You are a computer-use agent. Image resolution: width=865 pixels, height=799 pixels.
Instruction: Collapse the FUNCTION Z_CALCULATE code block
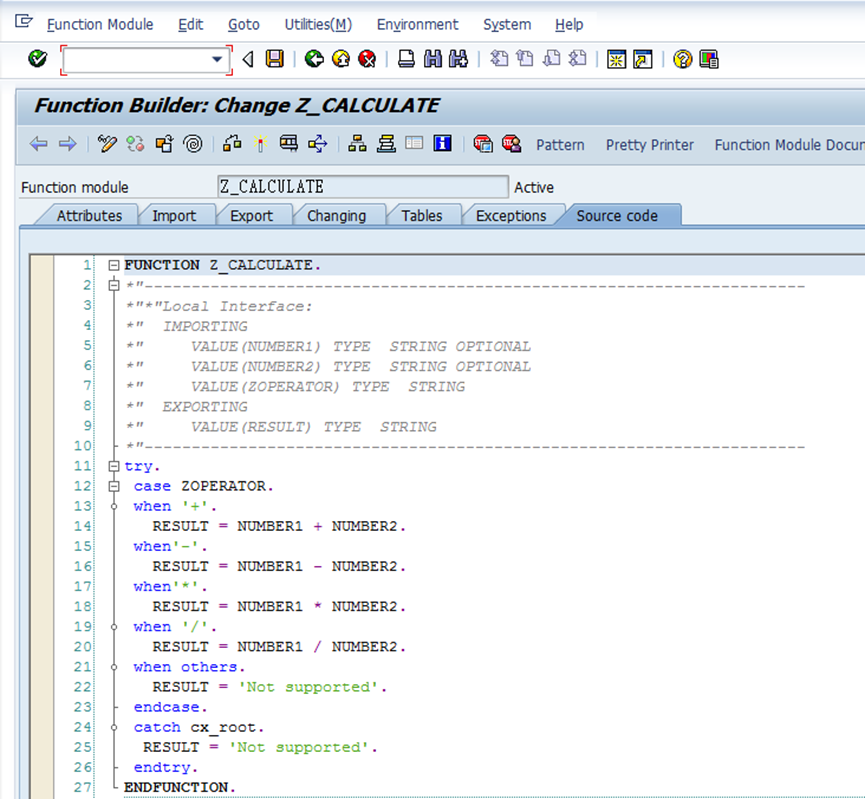click(x=114, y=266)
